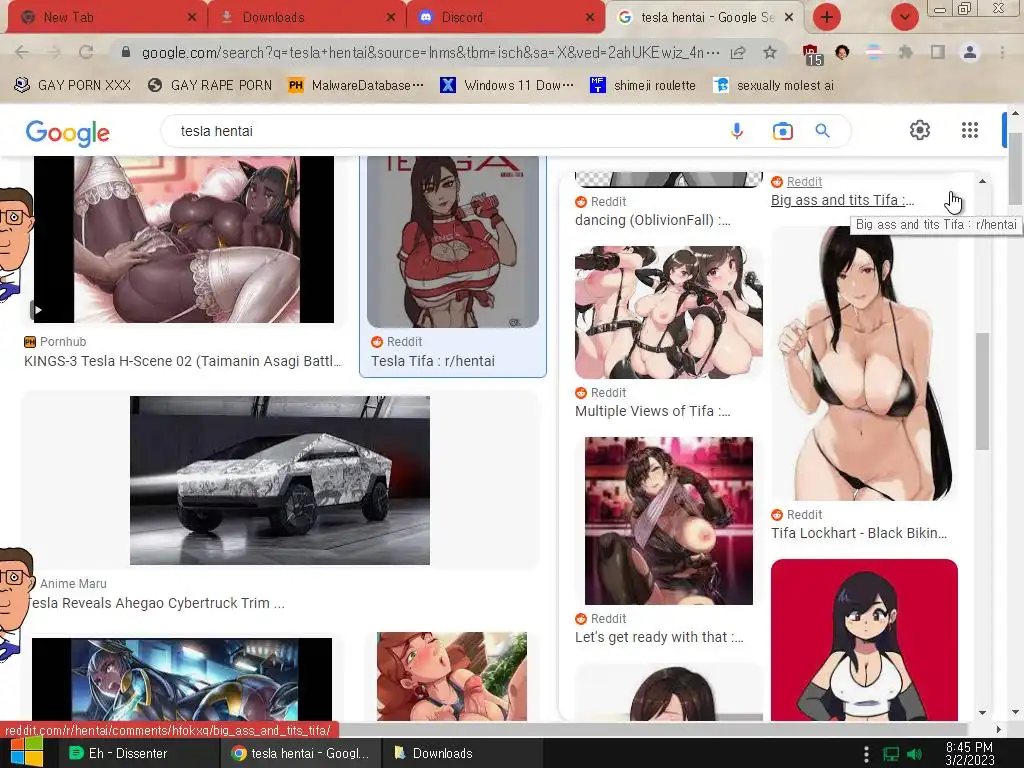The width and height of the screenshot is (1024, 768).
Task: Open the Extensions puzzle-piece menu
Action: (906, 52)
